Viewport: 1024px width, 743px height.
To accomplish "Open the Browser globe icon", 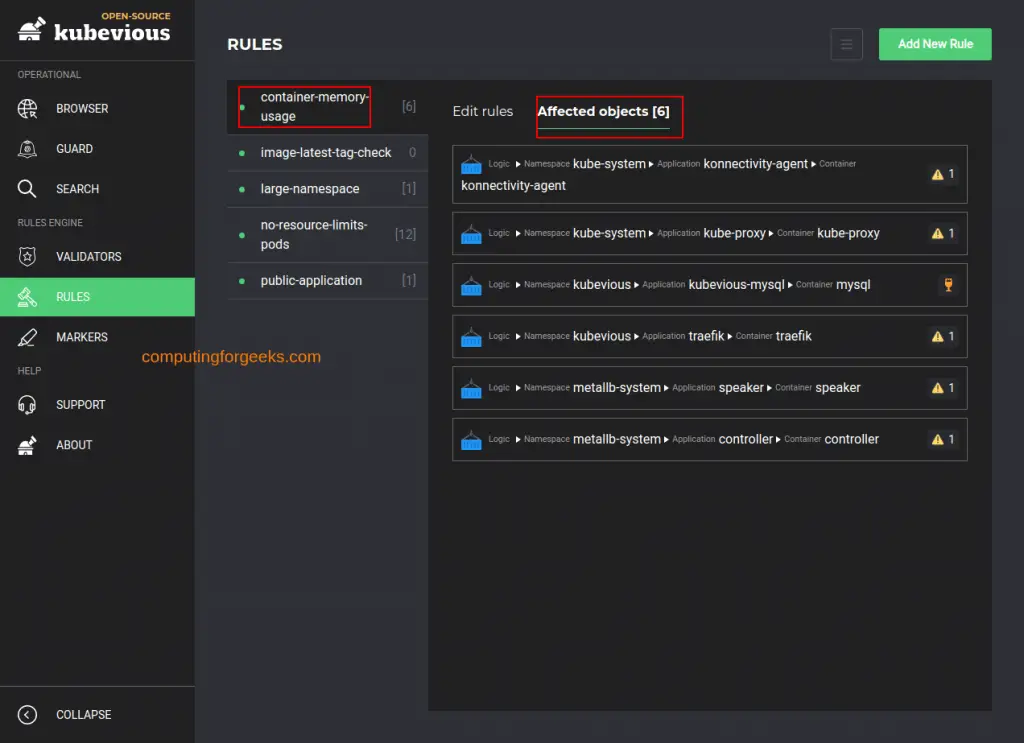I will point(27,108).
